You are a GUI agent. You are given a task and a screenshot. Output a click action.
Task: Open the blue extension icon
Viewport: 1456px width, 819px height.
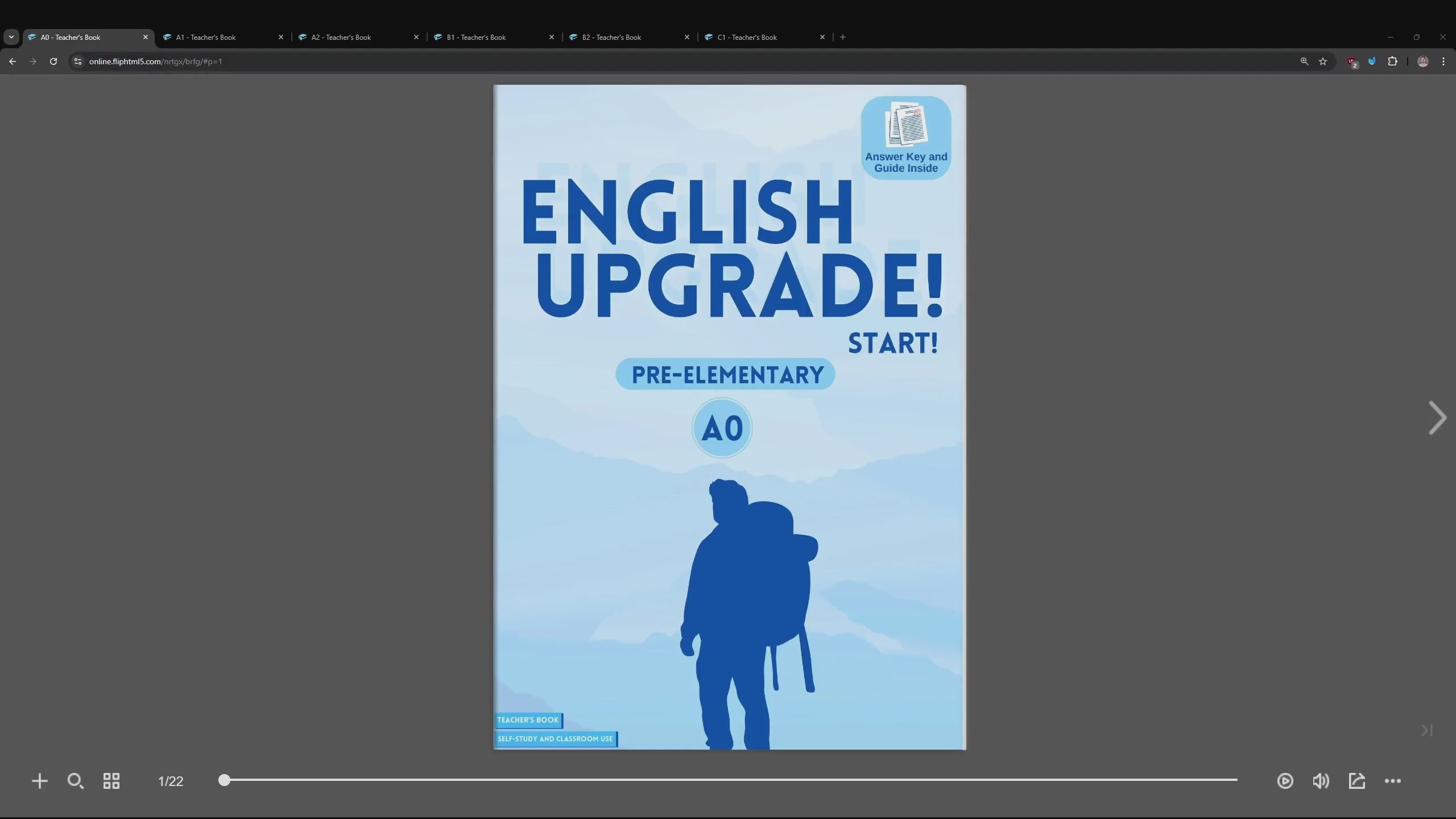[x=1372, y=61]
